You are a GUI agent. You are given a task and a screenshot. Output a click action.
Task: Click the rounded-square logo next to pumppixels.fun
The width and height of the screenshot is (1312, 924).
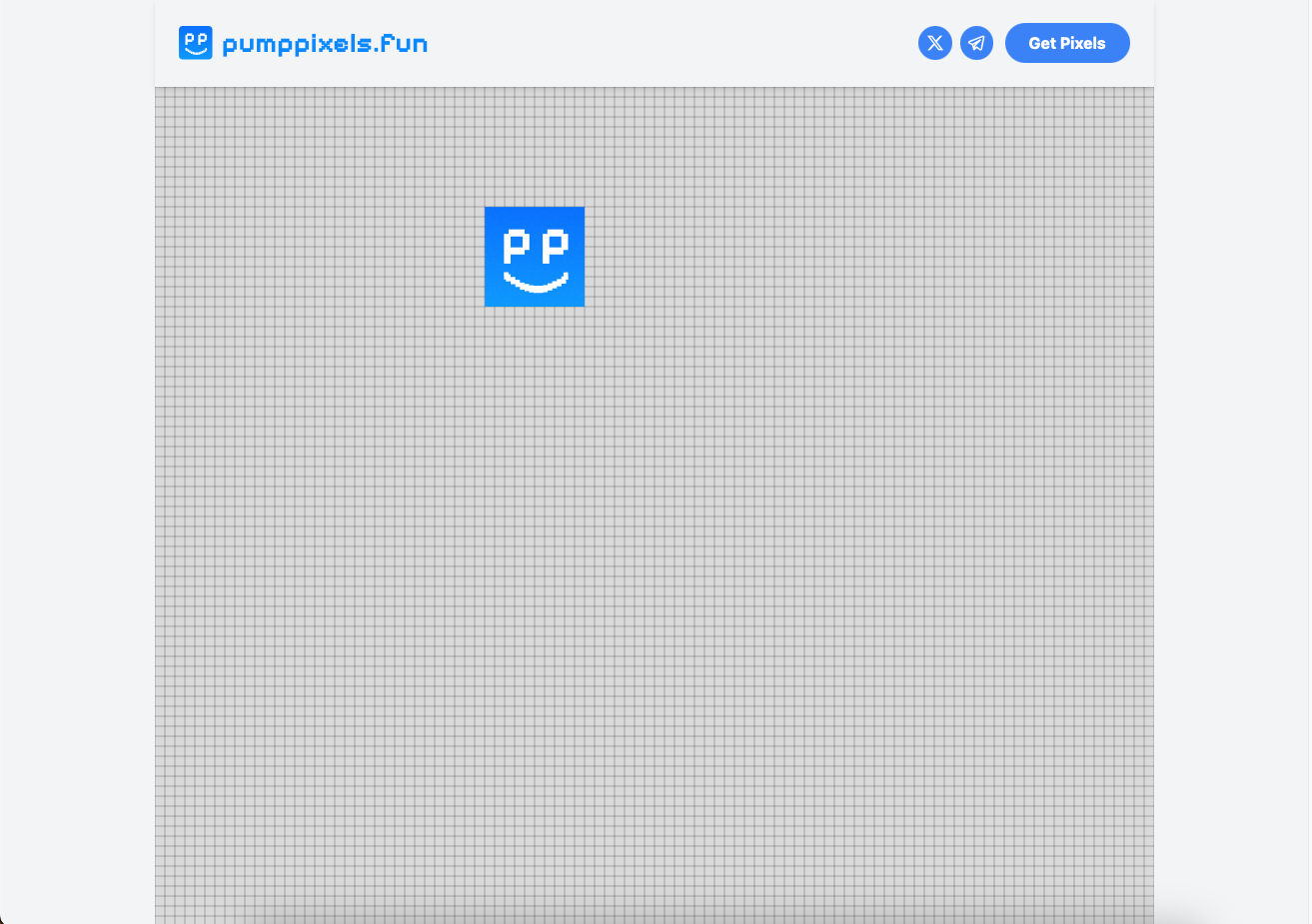click(x=195, y=42)
